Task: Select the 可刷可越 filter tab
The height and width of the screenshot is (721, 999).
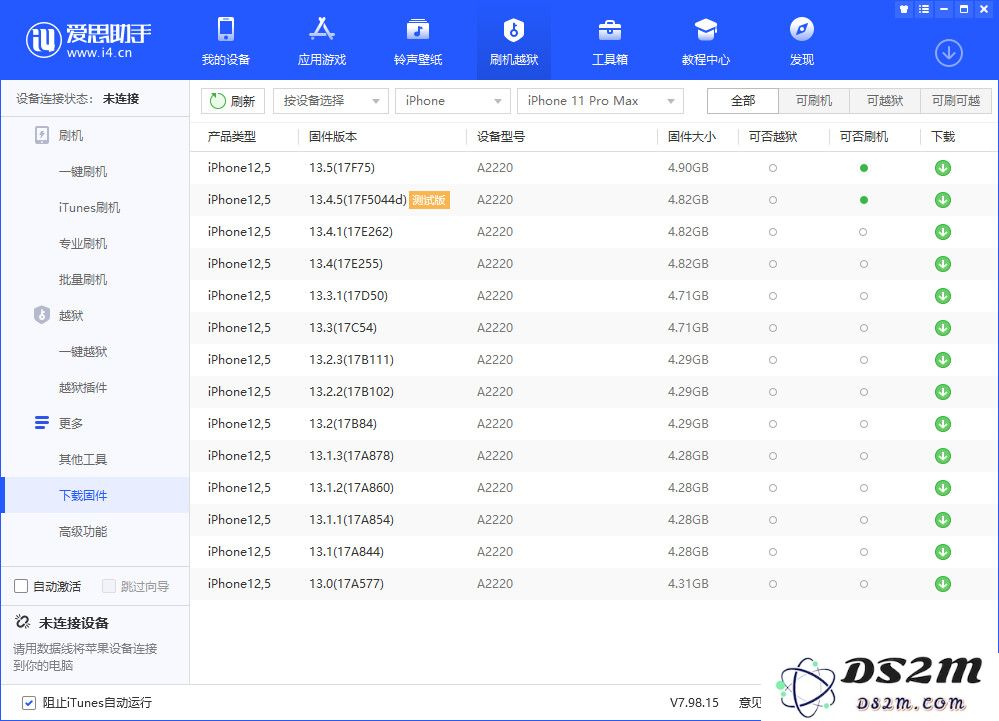Action: [x=956, y=101]
